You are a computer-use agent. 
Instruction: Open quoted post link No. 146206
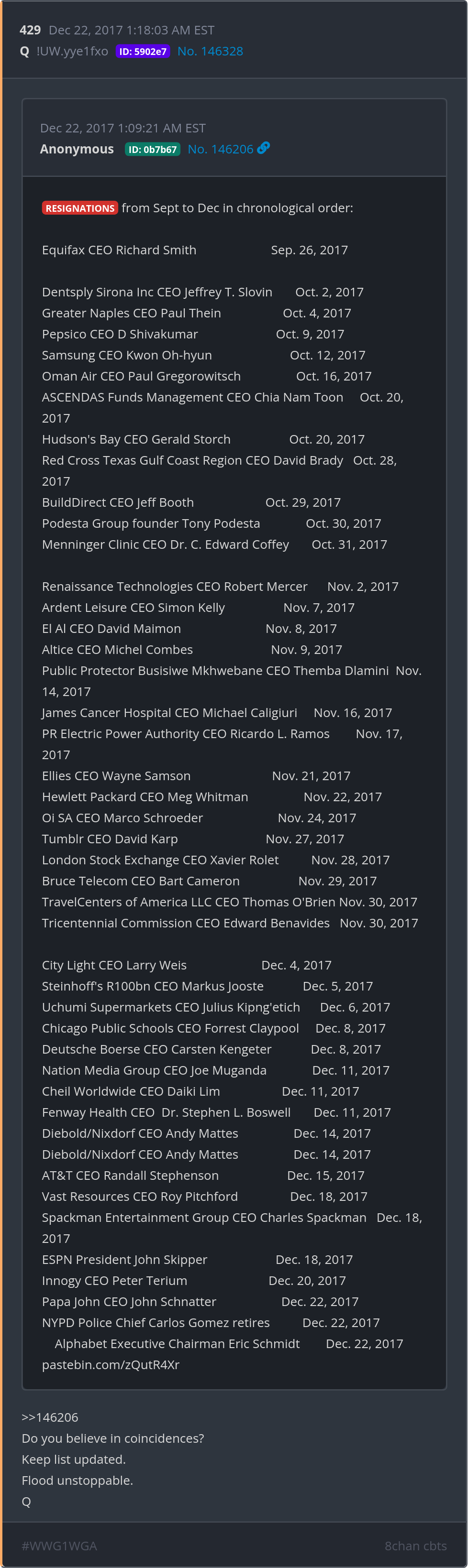220,149
